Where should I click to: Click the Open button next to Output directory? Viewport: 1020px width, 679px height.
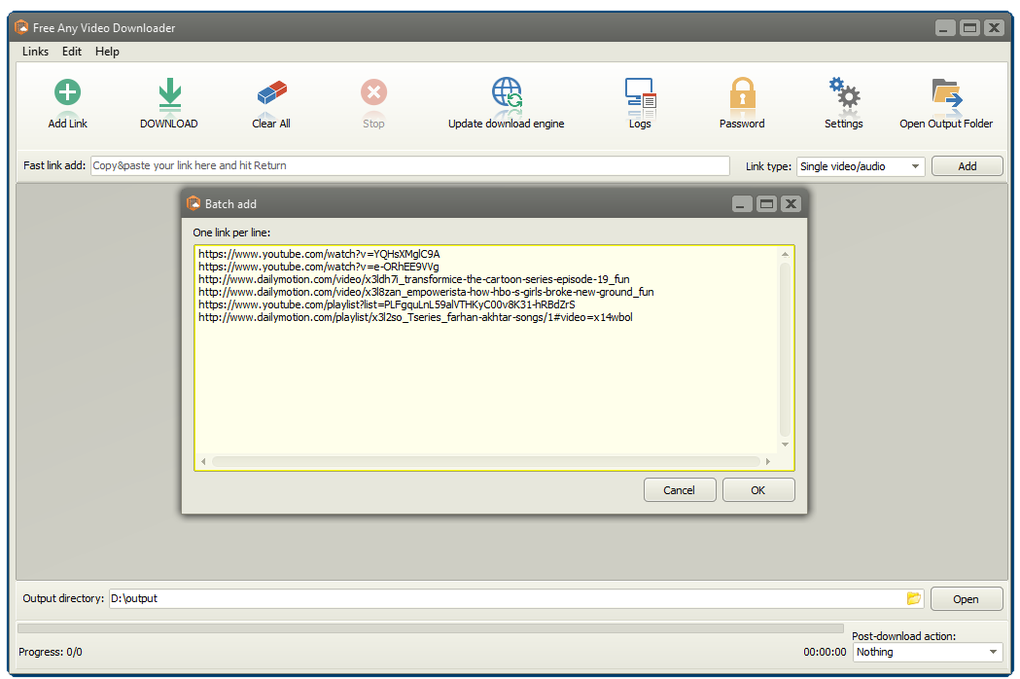[966, 599]
